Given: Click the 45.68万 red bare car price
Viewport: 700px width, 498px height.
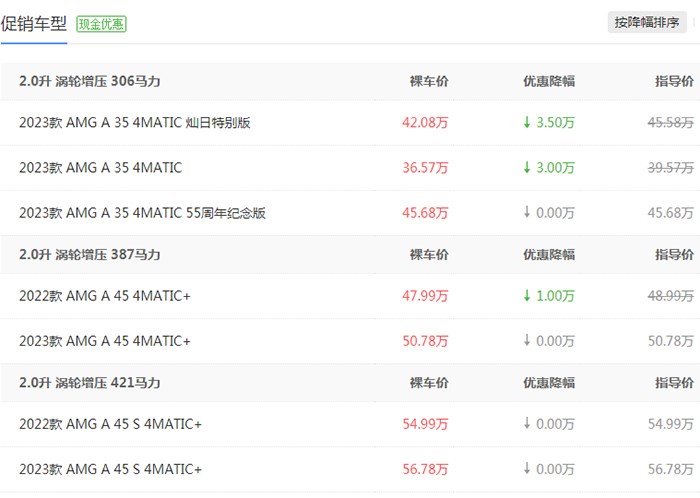Looking at the screenshot, I should click(425, 213).
